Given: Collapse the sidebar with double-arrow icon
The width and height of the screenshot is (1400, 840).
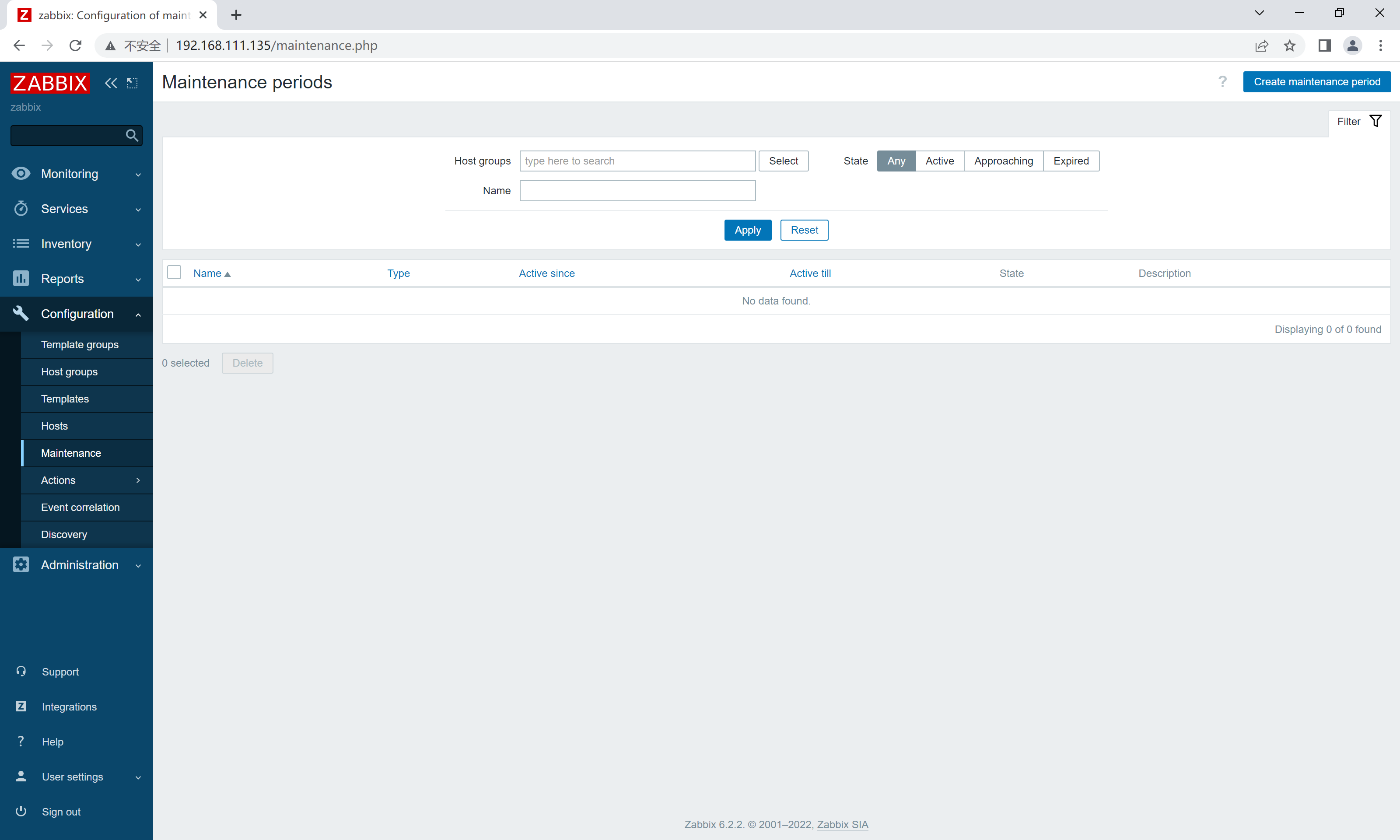Looking at the screenshot, I should [x=111, y=83].
